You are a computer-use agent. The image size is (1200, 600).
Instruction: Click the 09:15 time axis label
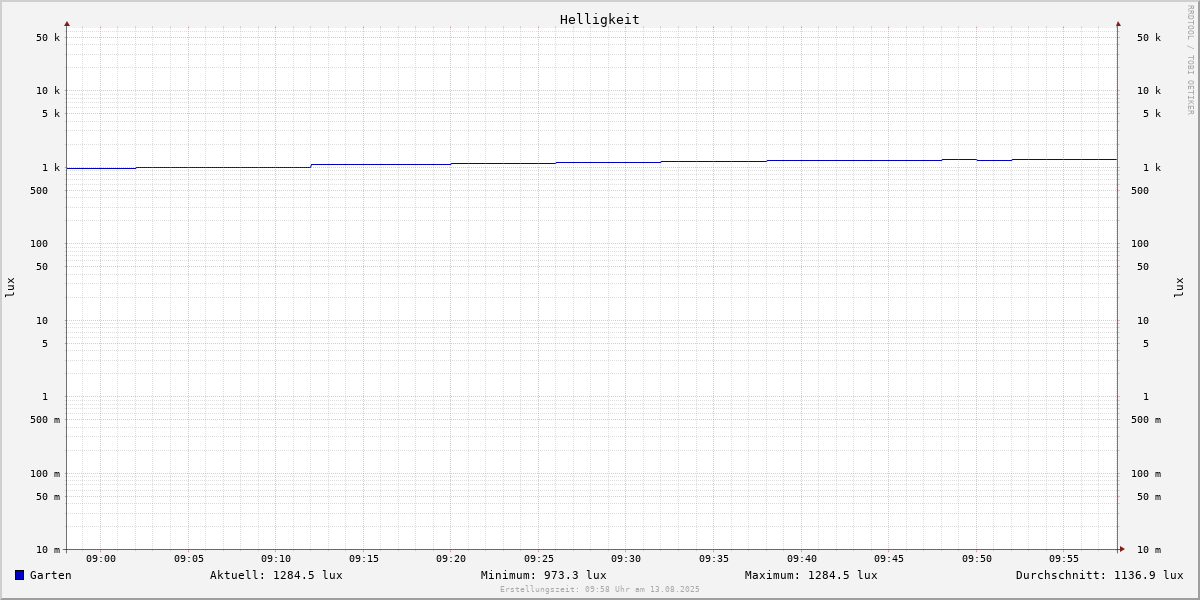pyautogui.click(x=364, y=559)
